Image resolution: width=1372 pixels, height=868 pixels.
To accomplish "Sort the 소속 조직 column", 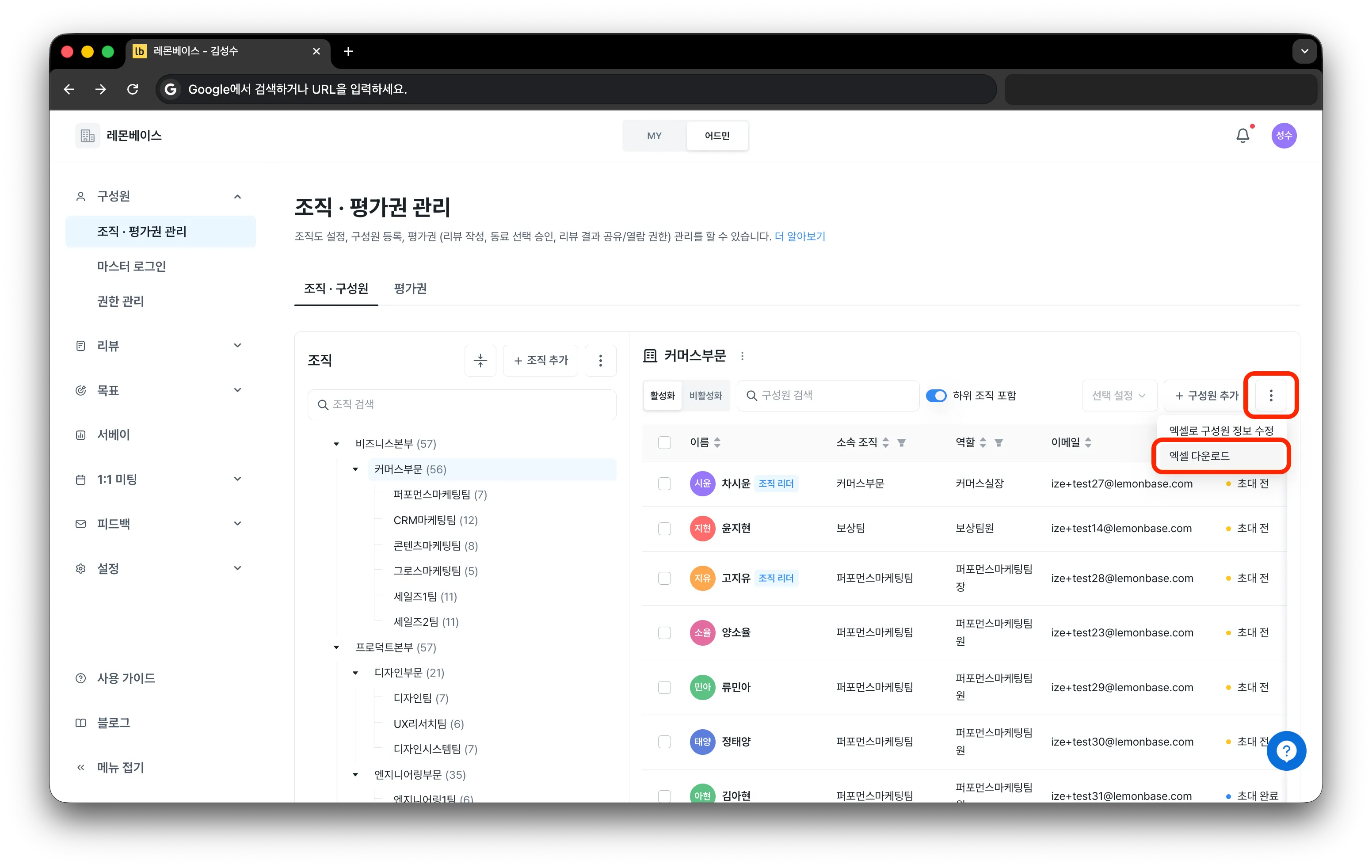I will point(885,442).
